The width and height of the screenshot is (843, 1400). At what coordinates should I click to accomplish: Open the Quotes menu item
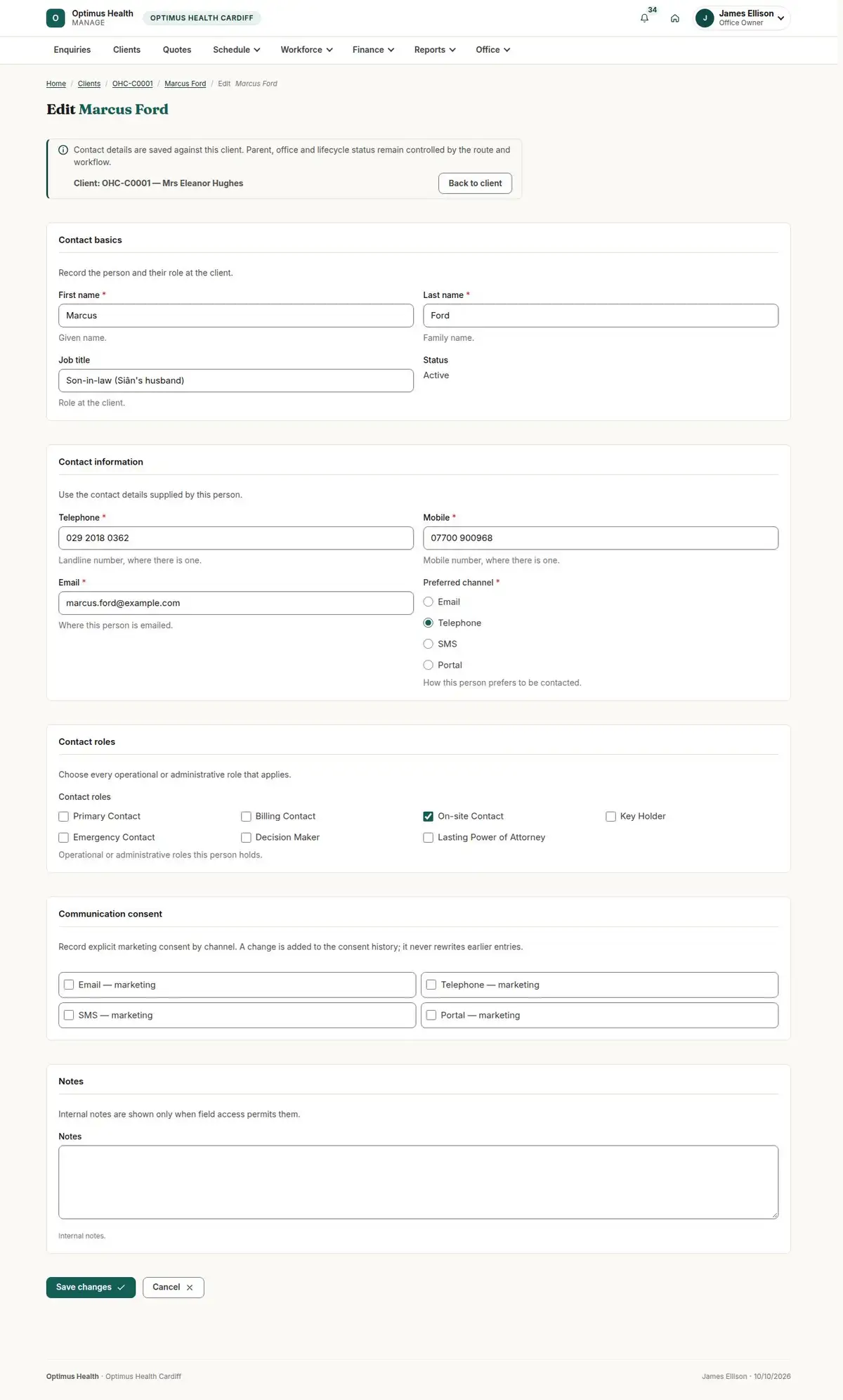pos(177,50)
